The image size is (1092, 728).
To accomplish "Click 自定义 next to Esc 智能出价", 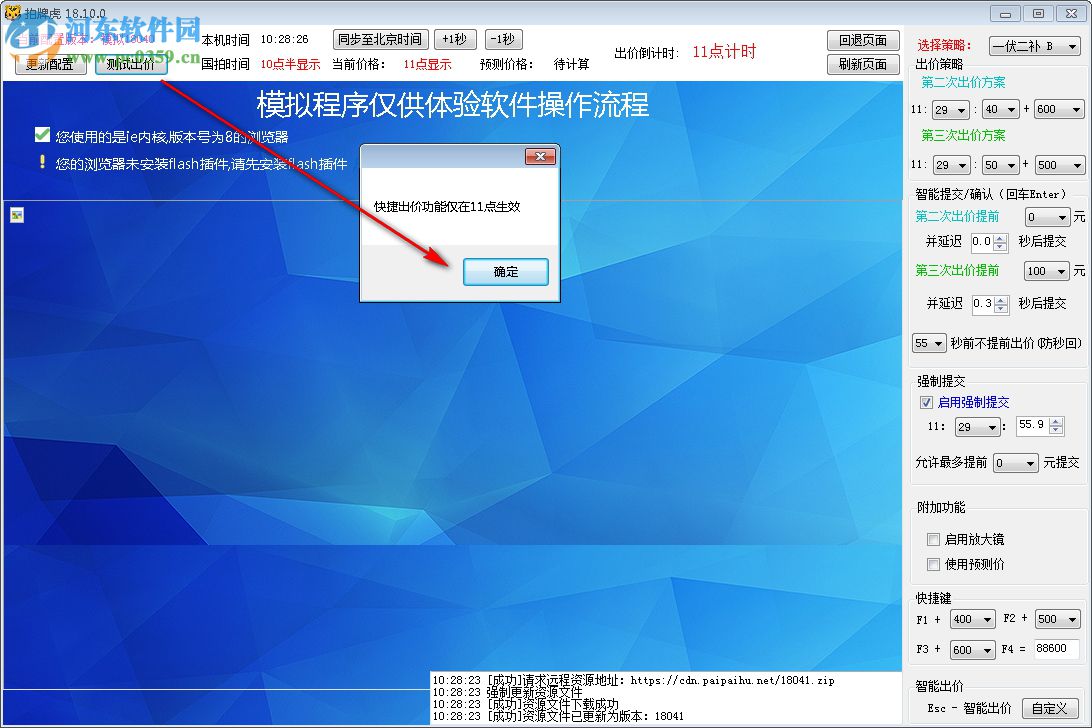I will point(1049,708).
